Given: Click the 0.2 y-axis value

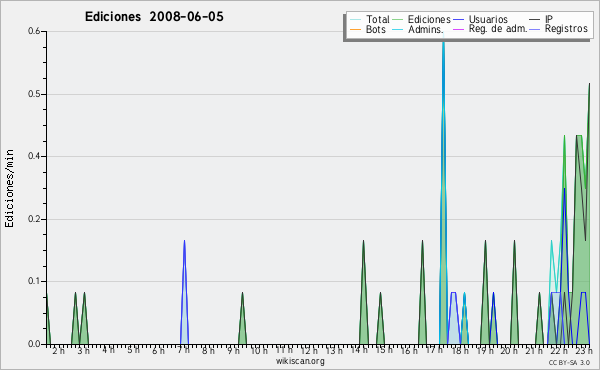Looking at the screenshot, I should click(x=34, y=219).
